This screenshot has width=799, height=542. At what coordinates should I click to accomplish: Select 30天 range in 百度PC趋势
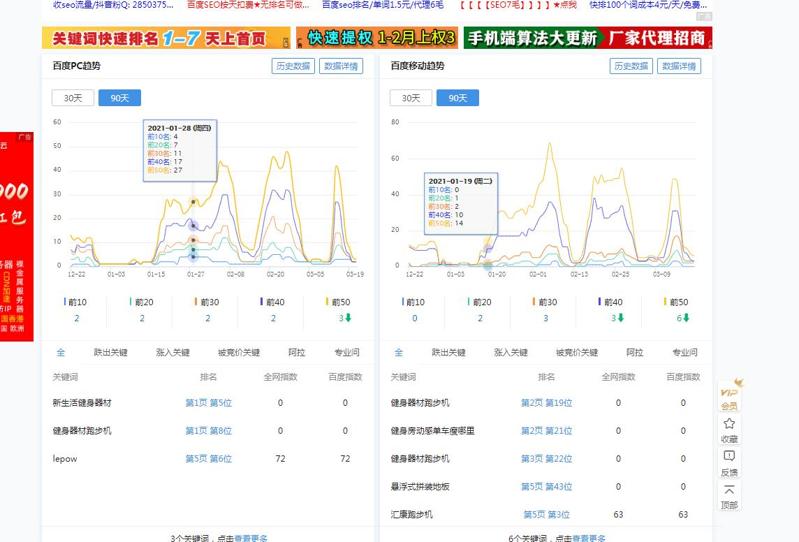click(73, 98)
